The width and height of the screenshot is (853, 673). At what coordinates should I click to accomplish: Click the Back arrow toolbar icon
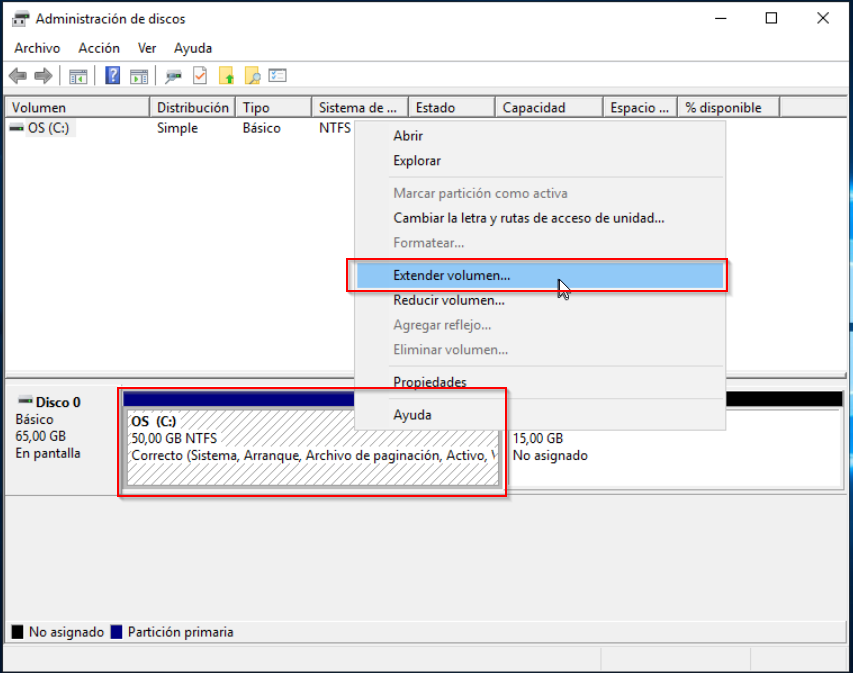[x=17, y=76]
